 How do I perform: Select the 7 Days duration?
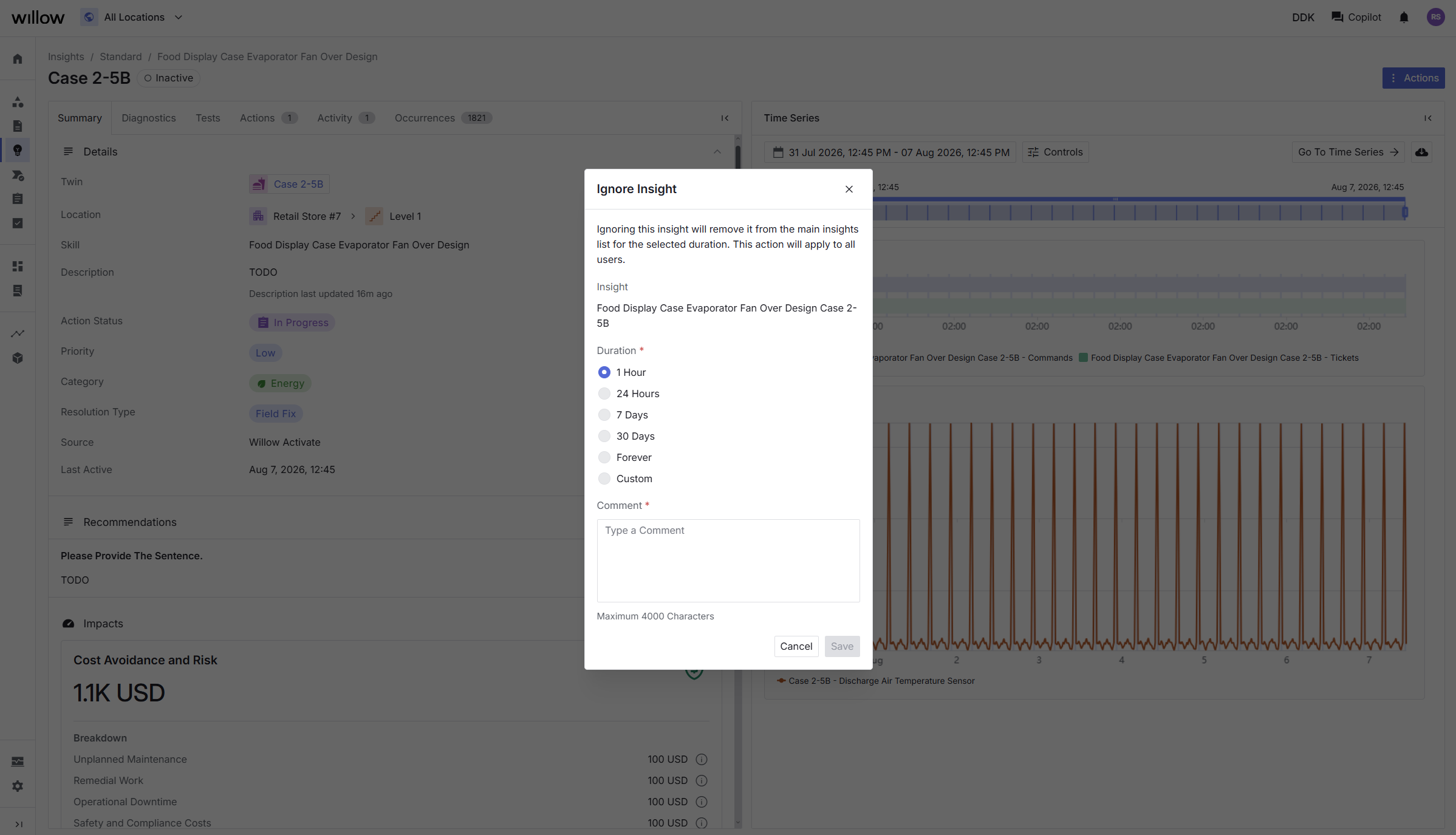pos(604,415)
